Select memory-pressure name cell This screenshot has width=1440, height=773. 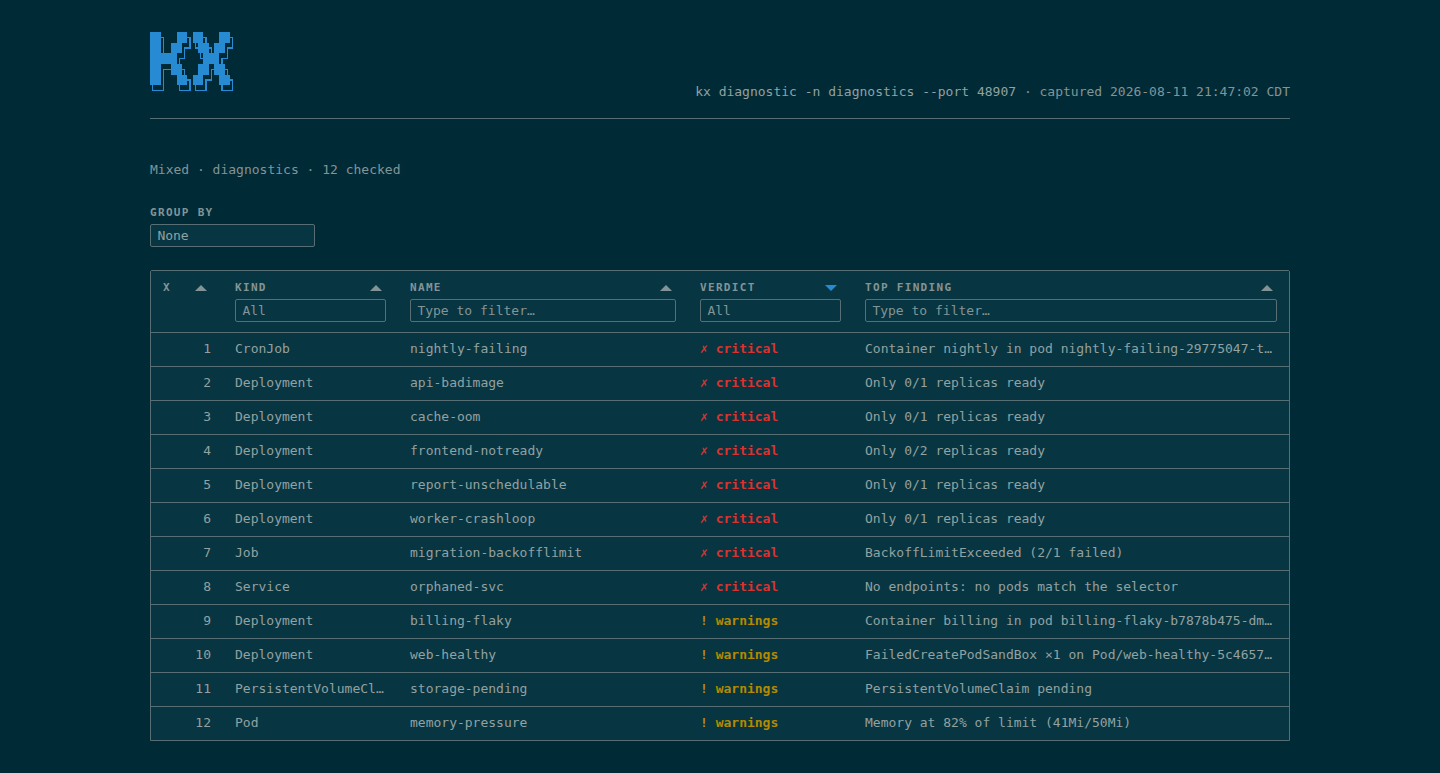(468, 723)
